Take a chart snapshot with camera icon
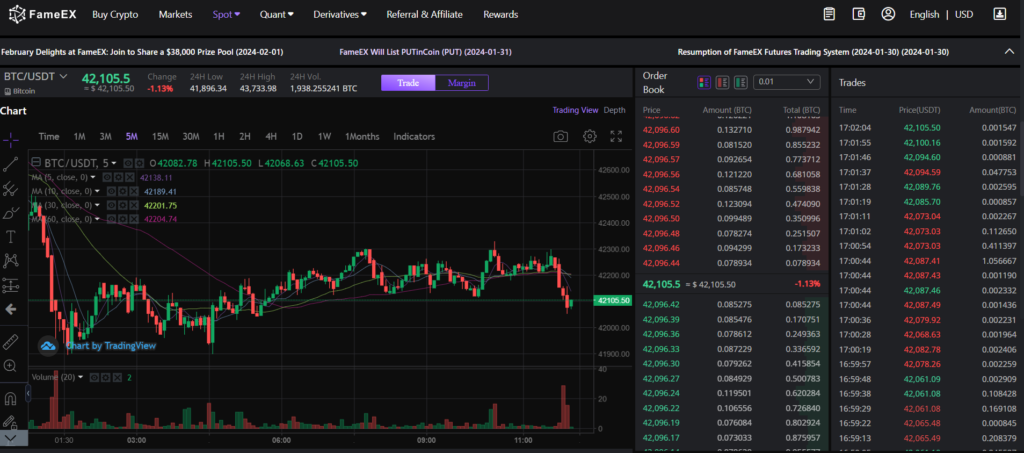The height and width of the screenshot is (453, 1024). [x=560, y=136]
